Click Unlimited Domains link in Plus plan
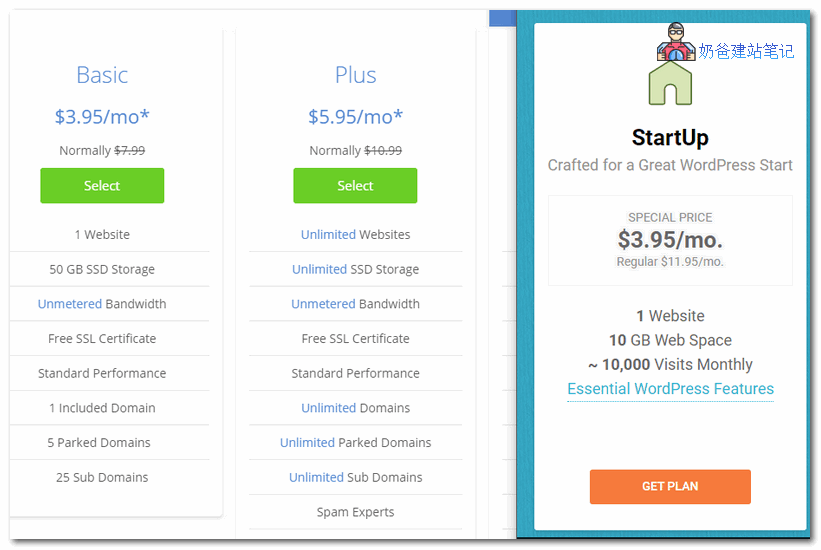The image size is (821, 550). [x=328, y=408]
